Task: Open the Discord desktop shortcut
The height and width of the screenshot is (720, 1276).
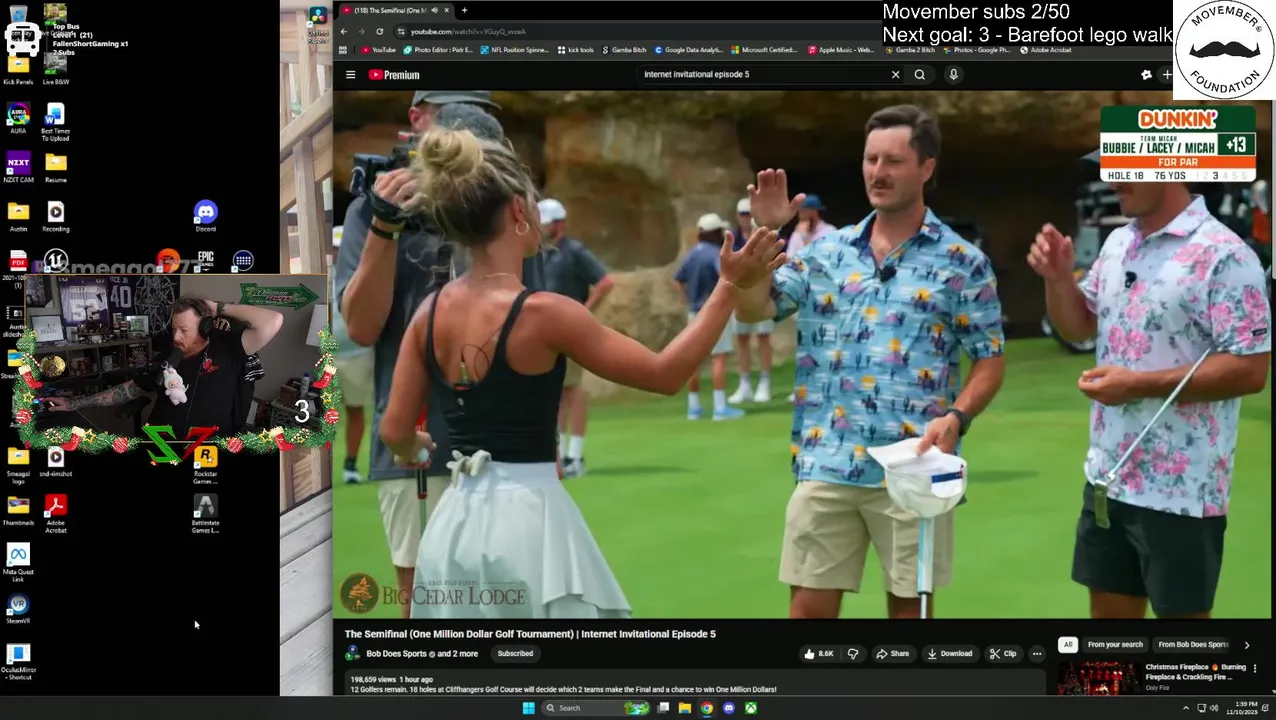Action: [x=205, y=215]
